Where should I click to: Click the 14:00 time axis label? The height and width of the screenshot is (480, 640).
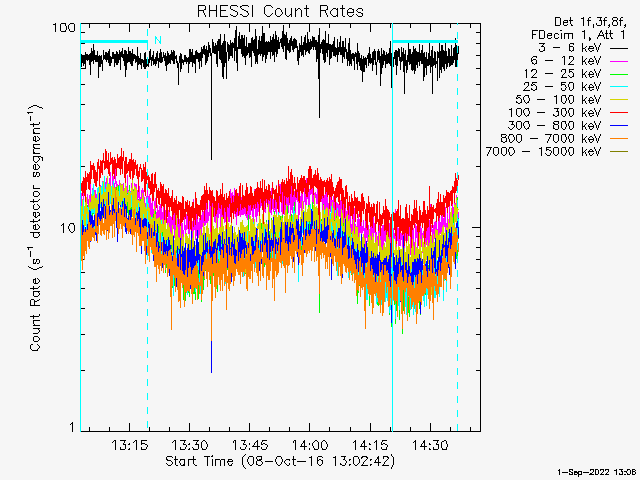[x=309, y=445]
